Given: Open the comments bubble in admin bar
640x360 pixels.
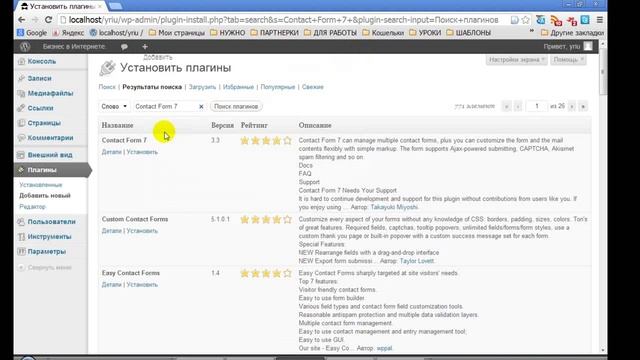Looking at the screenshot, I should [x=124, y=47].
